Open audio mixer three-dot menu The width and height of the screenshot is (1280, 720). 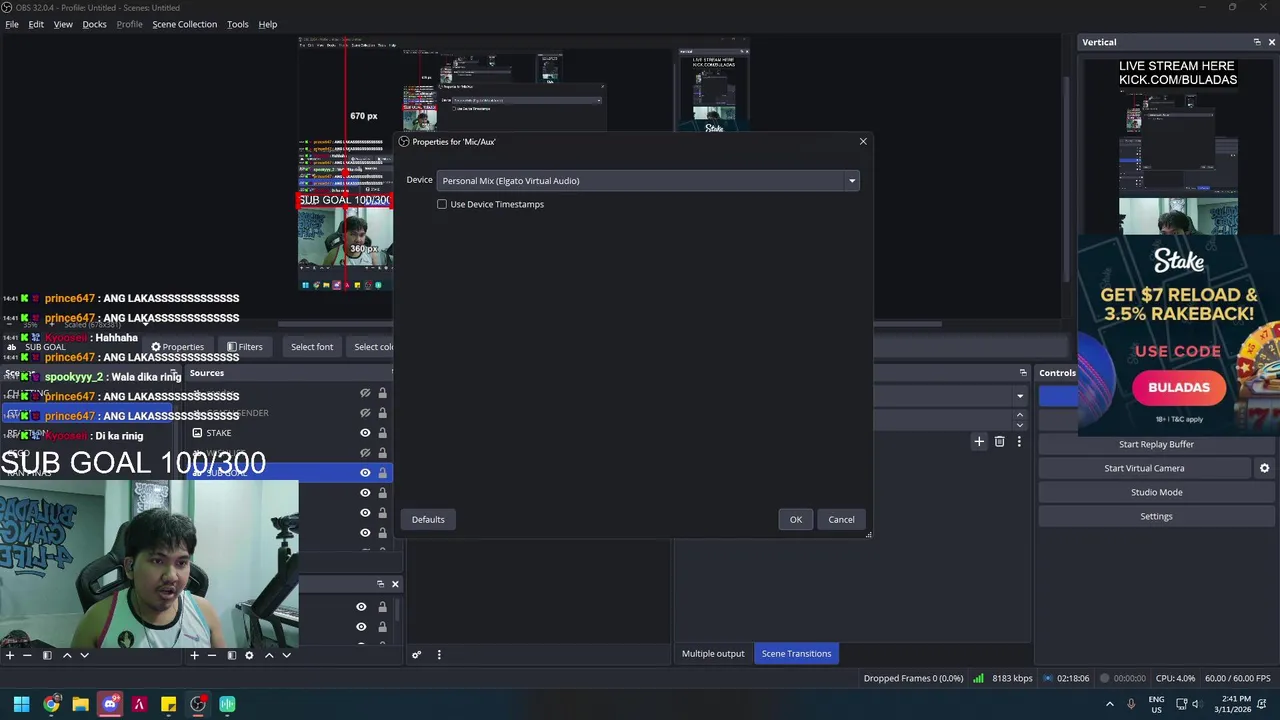point(438,655)
